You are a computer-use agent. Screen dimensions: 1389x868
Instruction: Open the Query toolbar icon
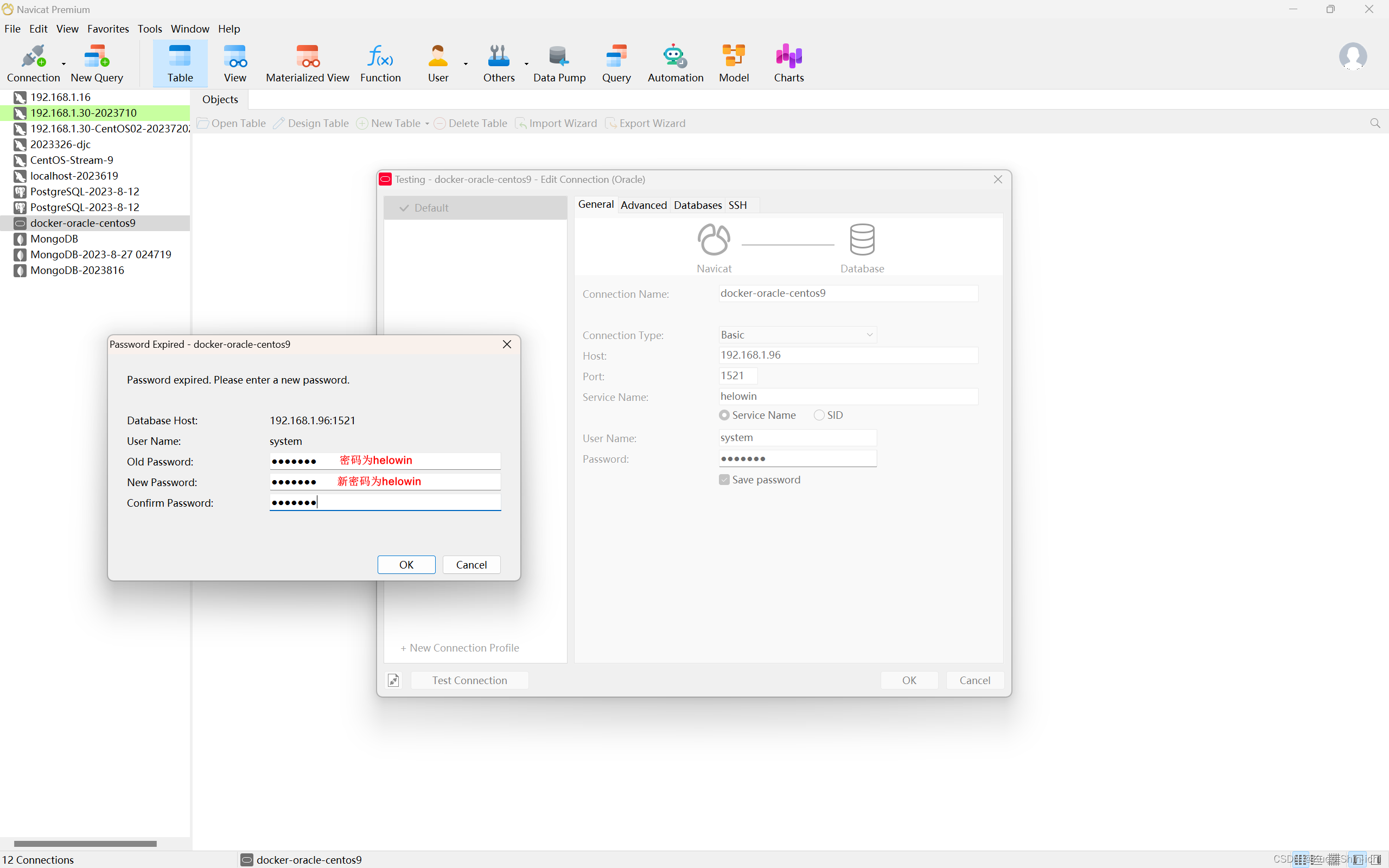coord(616,63)
